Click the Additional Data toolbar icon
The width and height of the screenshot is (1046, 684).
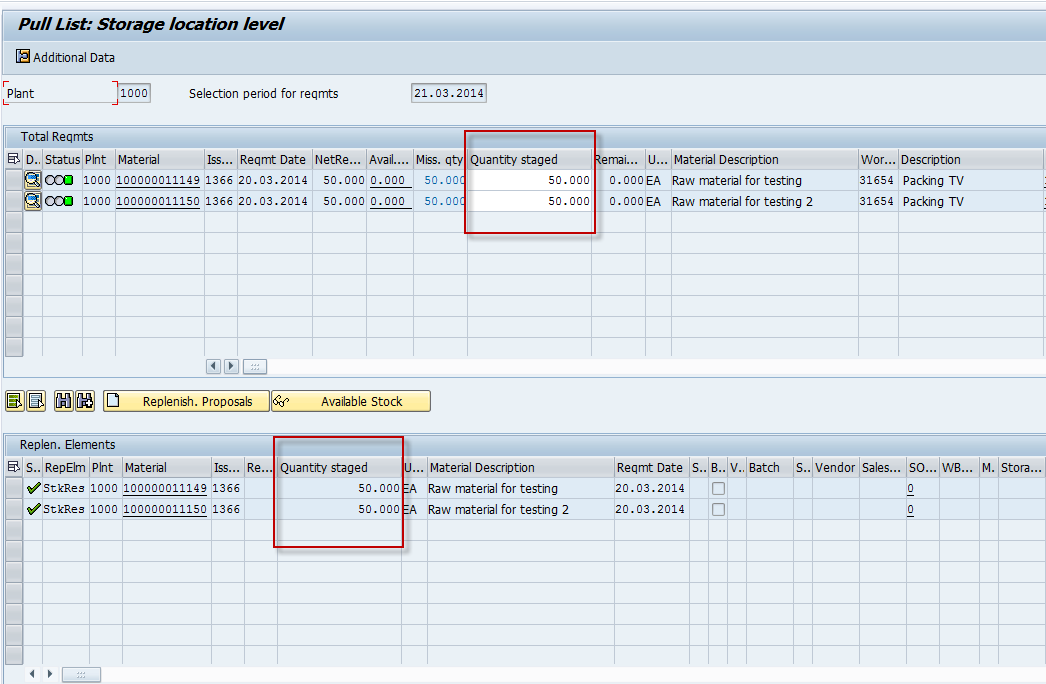[x=23, y=57]
